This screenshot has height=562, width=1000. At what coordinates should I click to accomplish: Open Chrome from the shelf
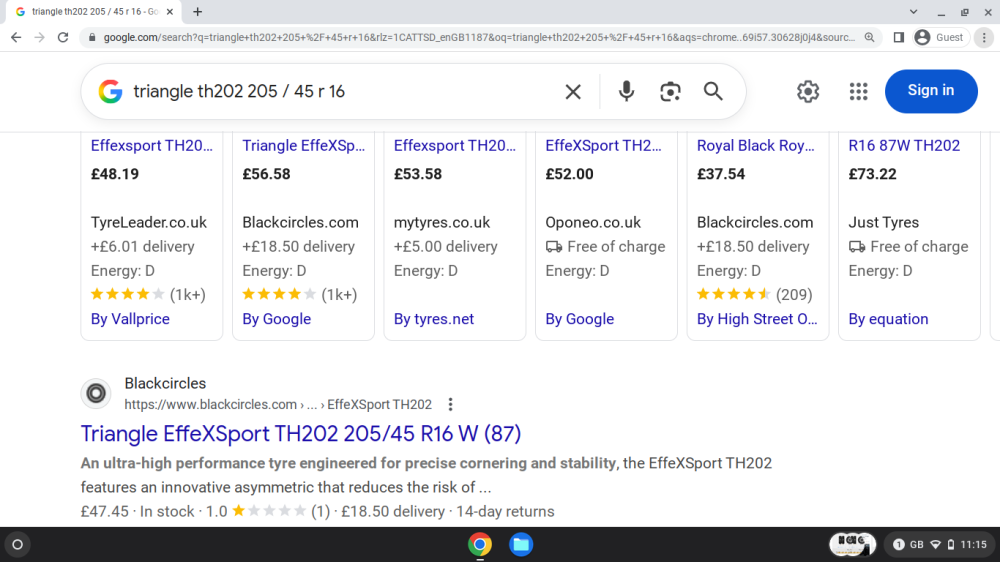pyautogui.click(x=480, y=545)
